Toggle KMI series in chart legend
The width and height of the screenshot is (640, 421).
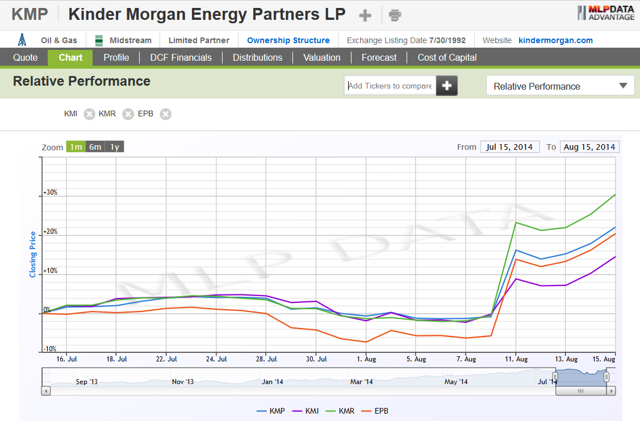click(306, 411)
